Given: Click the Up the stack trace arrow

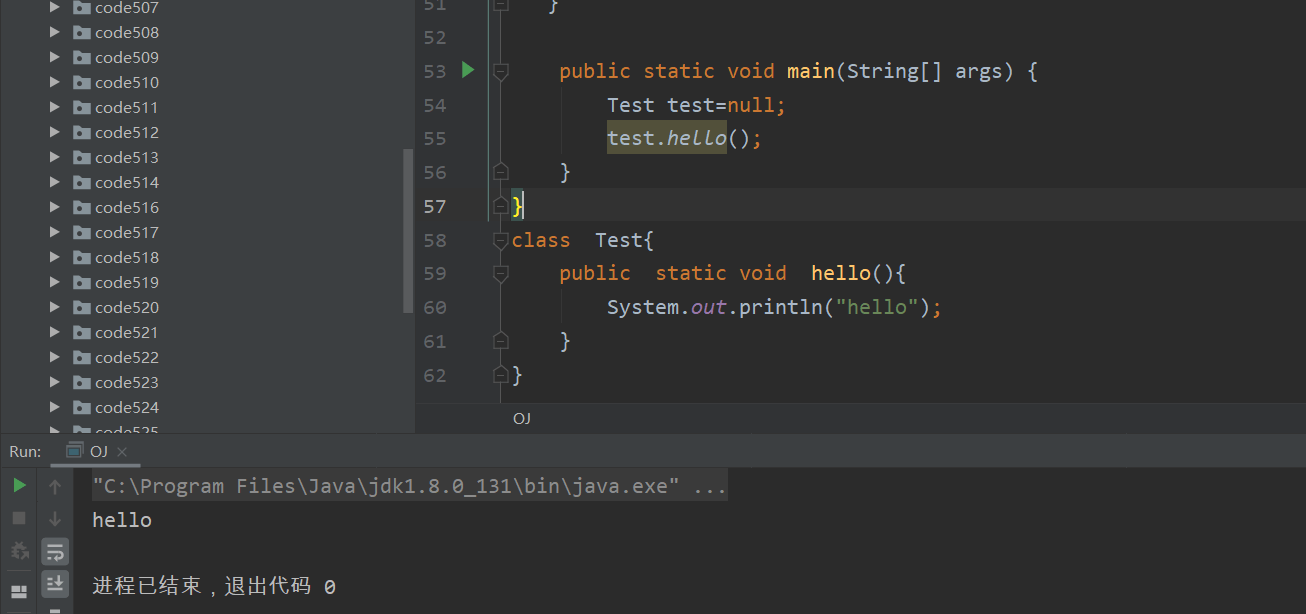Looking at the screenshot, I should (55, 486).
